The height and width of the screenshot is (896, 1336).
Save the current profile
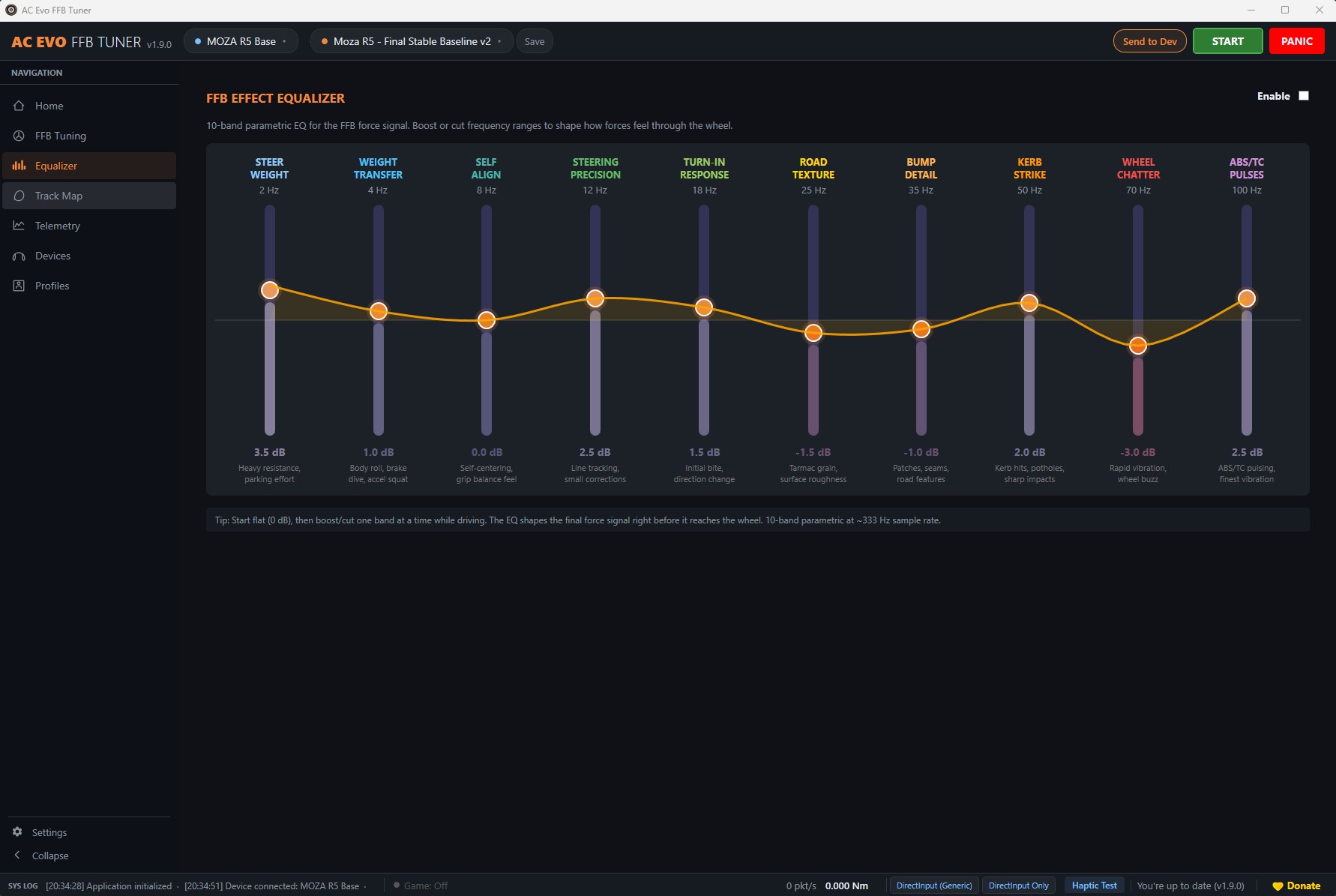[x=535, y=41]
